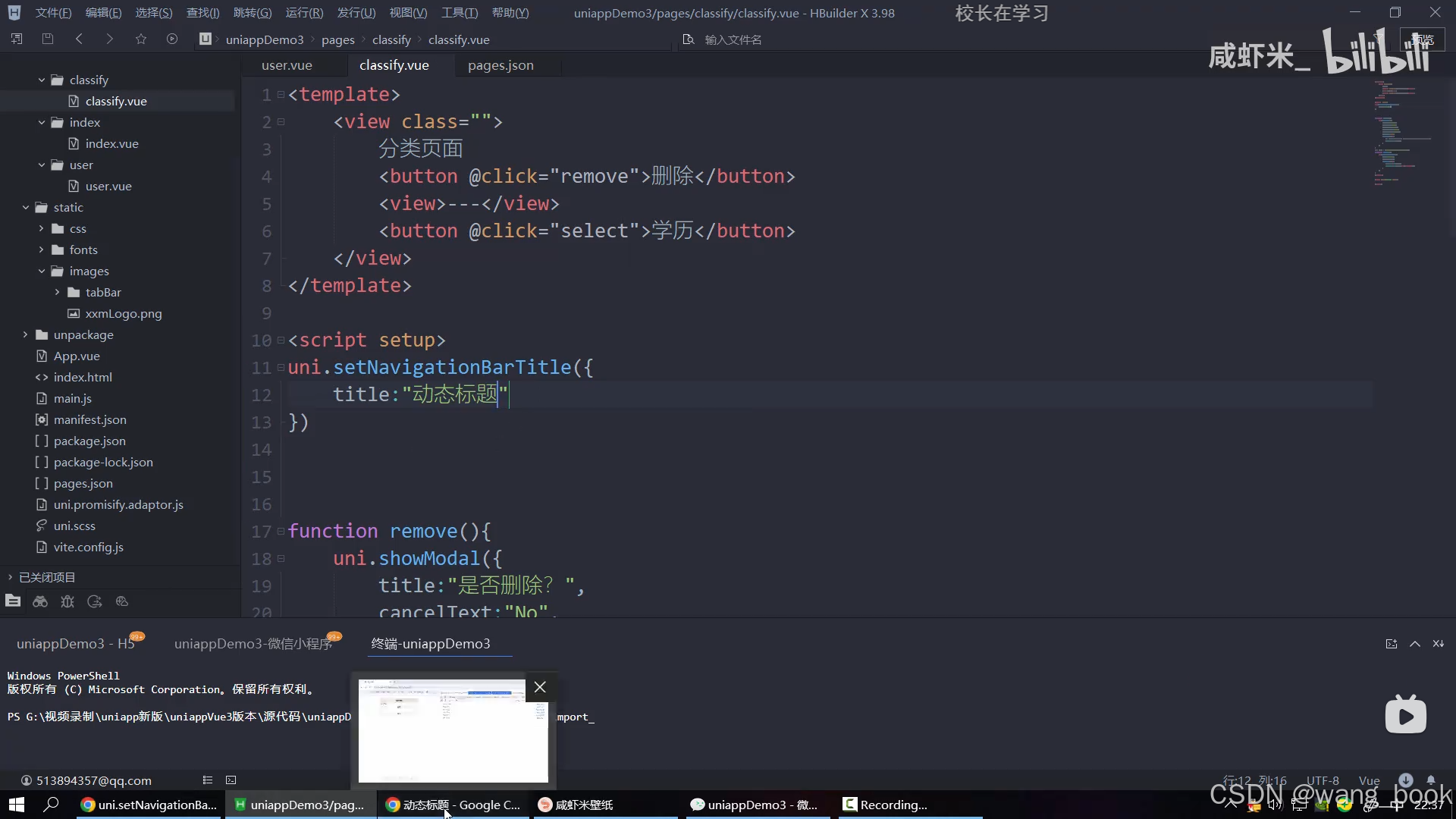The width and height of the screenshot is (1456, 819).
Task: Expand the classify folder in file tree
Action: pyautogui.click(x=41, y=79)
